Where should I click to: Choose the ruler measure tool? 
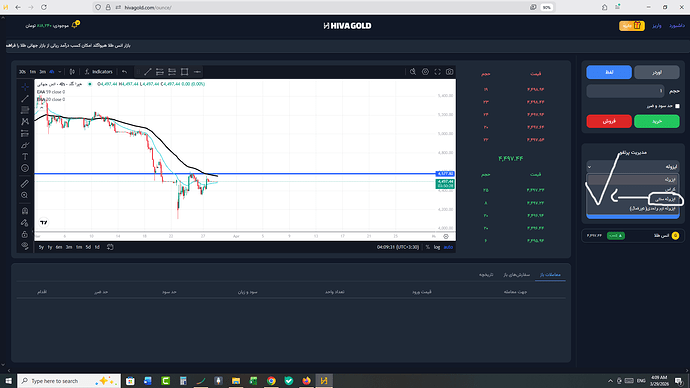(25, 183)
